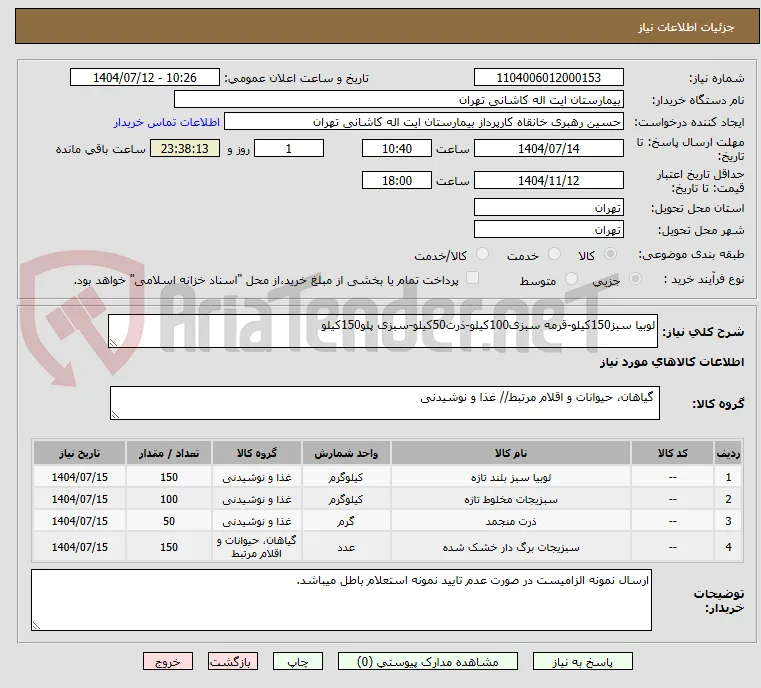Image resolution: width=761 pixels, height=688 pixels.
Task: Click unit عدد in row 4
Action: pyautogui.click(x=346, y=547)
